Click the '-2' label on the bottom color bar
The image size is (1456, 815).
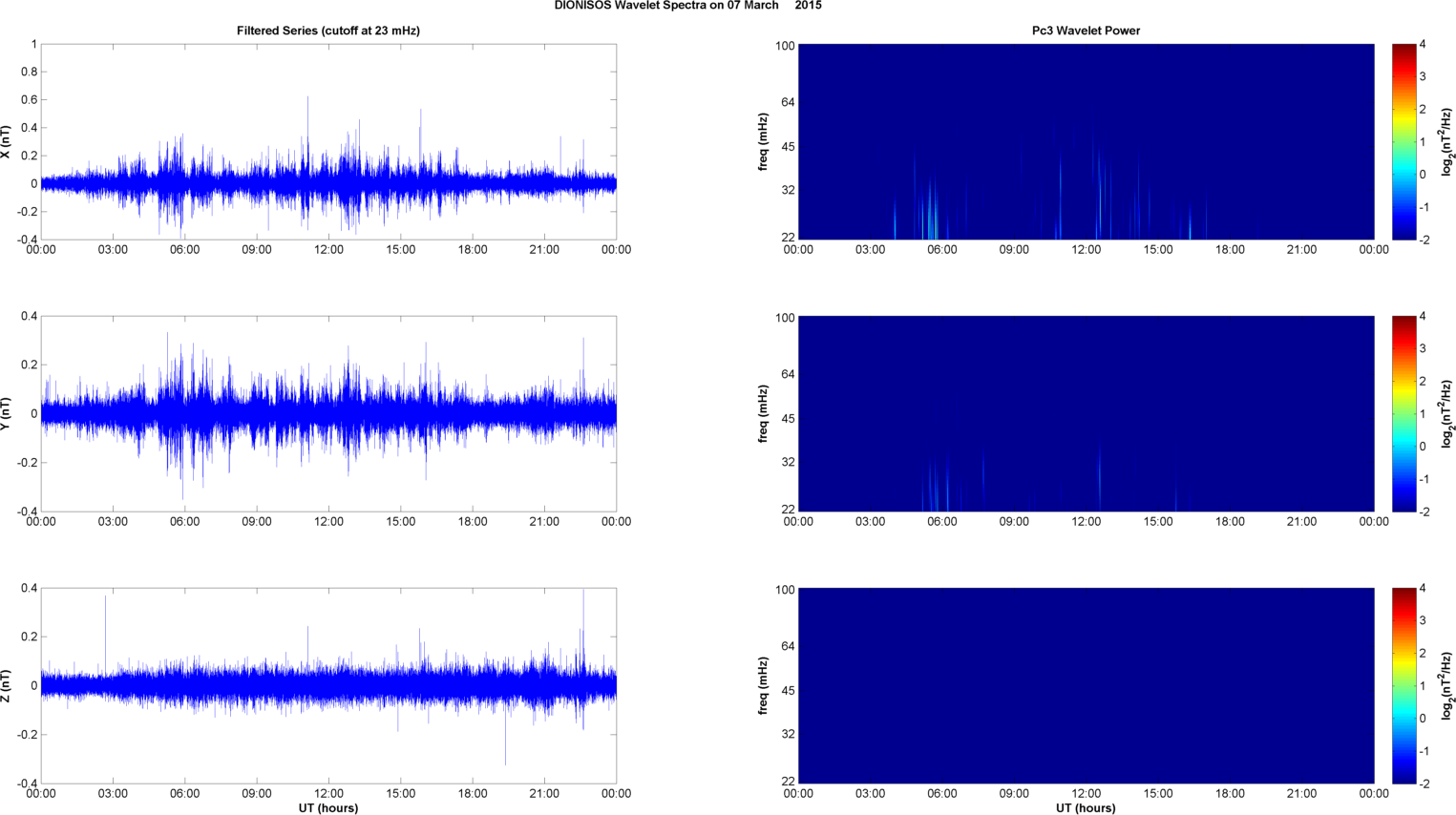click(x=1424, y=784)
